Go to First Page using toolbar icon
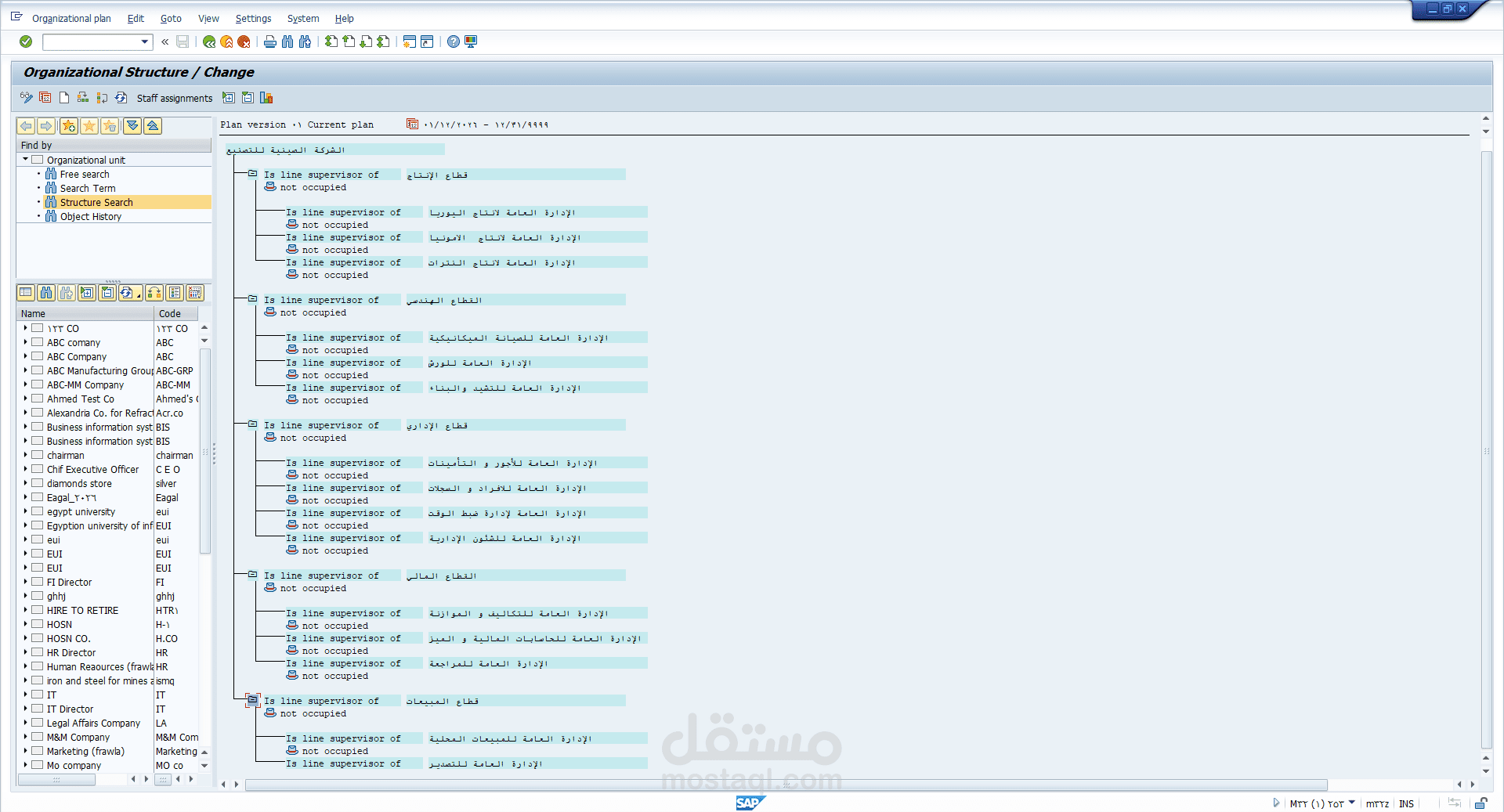Screen dimensions: 1504x812 pyautogui.click(x=331, y=42)
